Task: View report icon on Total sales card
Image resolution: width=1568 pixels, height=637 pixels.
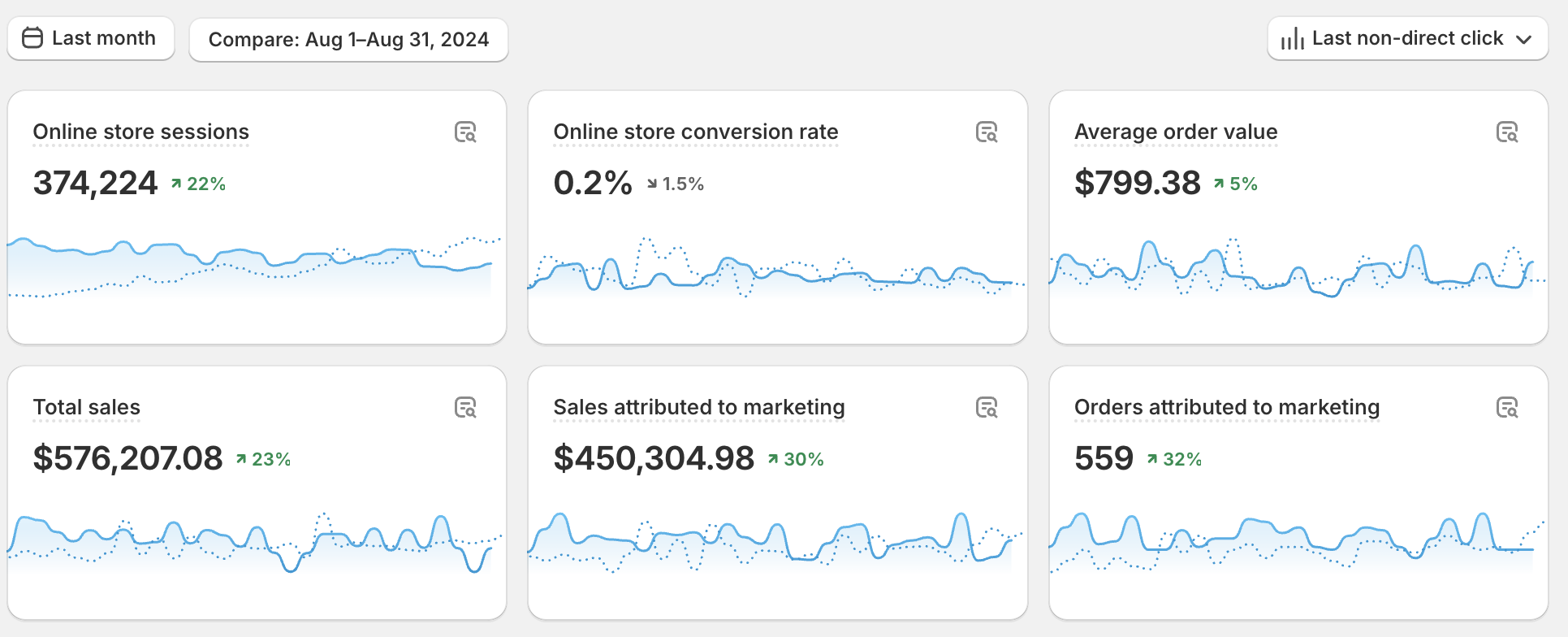Action: click(465, 408)
